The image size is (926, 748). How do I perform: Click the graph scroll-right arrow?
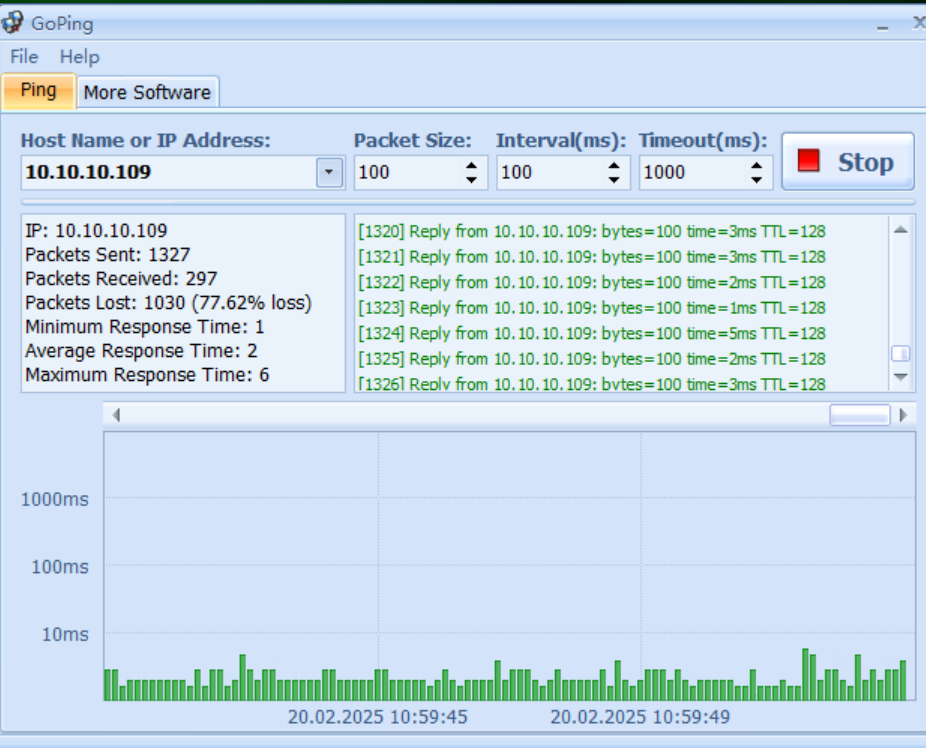(903, 415)
